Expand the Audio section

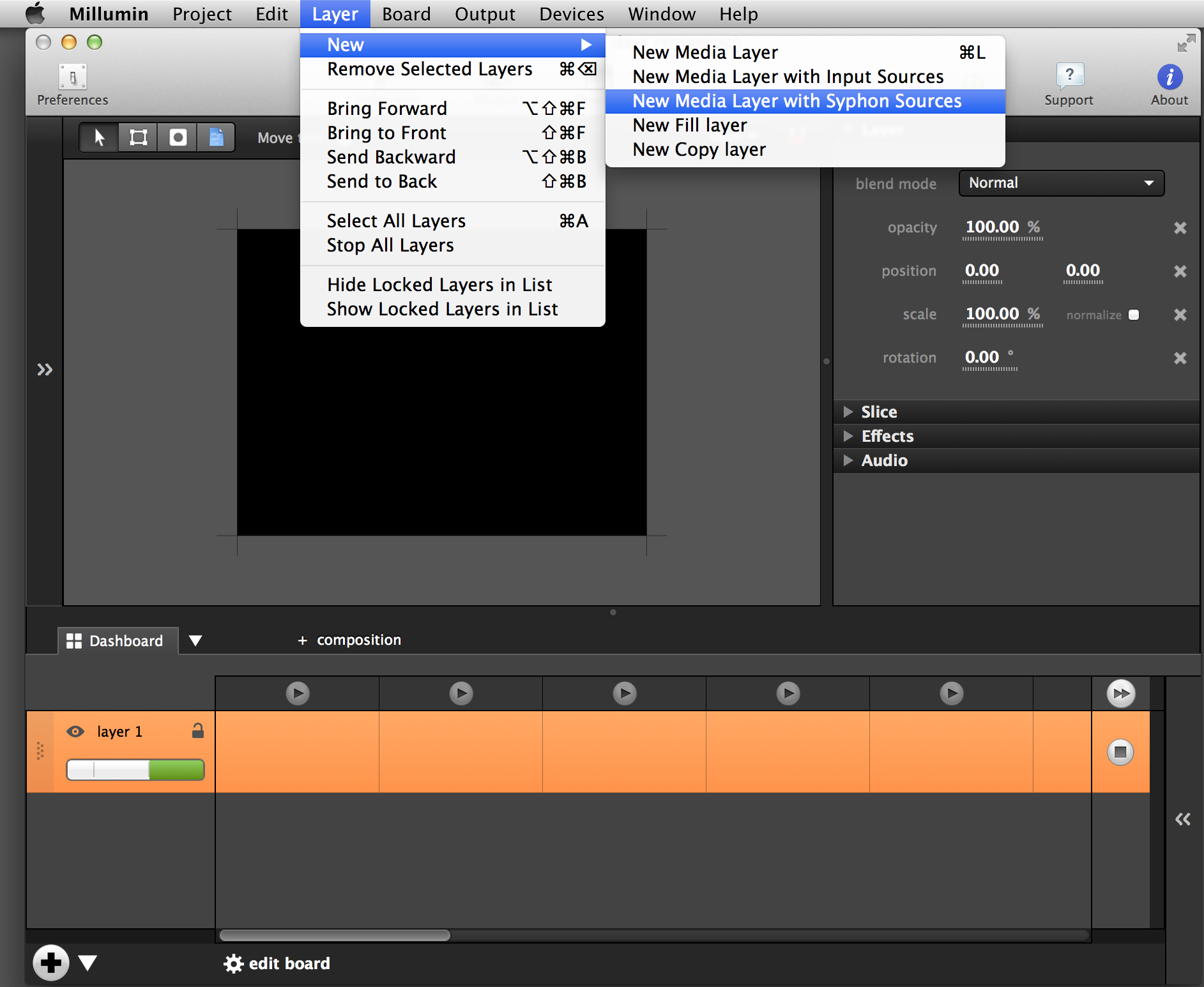point(848,460)
